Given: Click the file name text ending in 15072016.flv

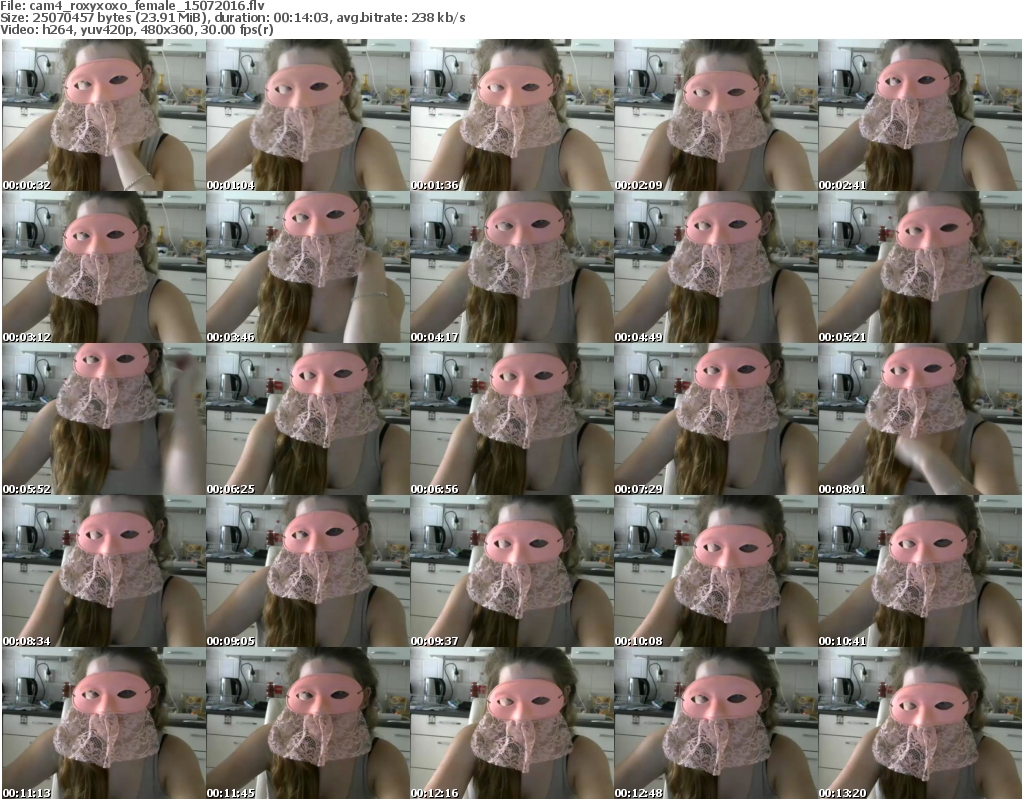Looking at the screenshot, I should coord(133,6).
